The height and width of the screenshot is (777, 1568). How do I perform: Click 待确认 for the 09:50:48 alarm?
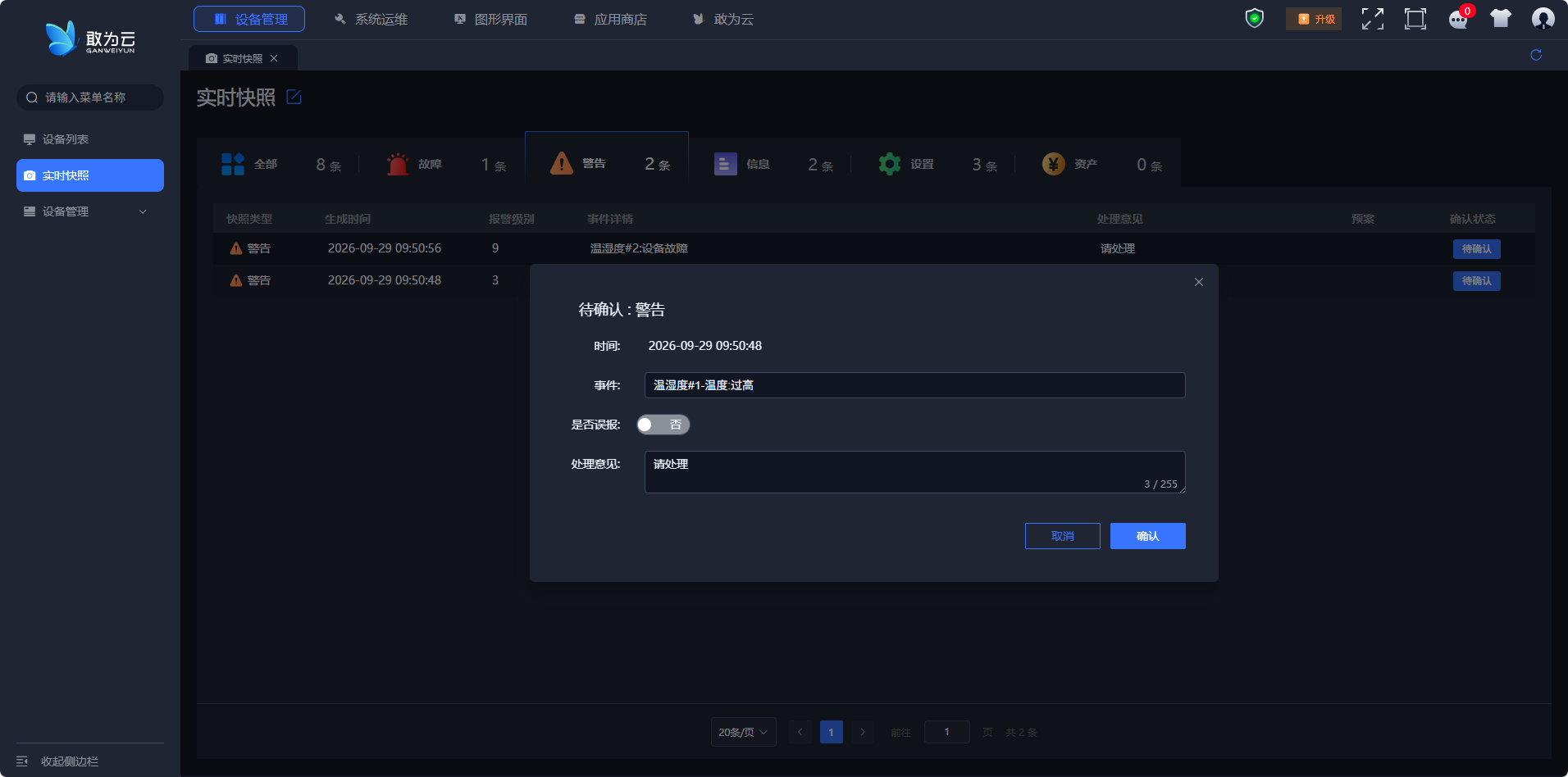point(1477,280)
